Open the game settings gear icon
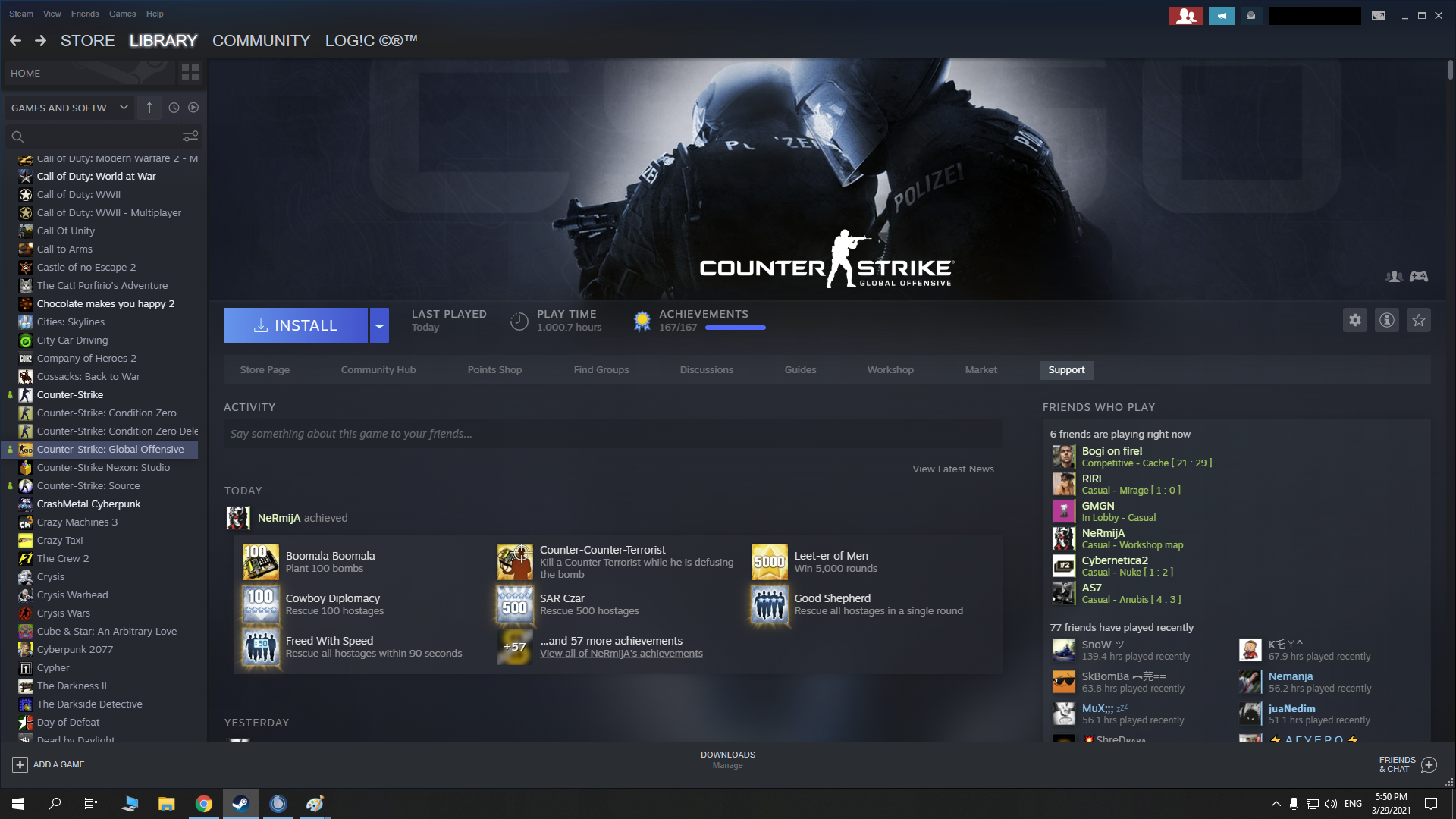 click(1355, 320)
